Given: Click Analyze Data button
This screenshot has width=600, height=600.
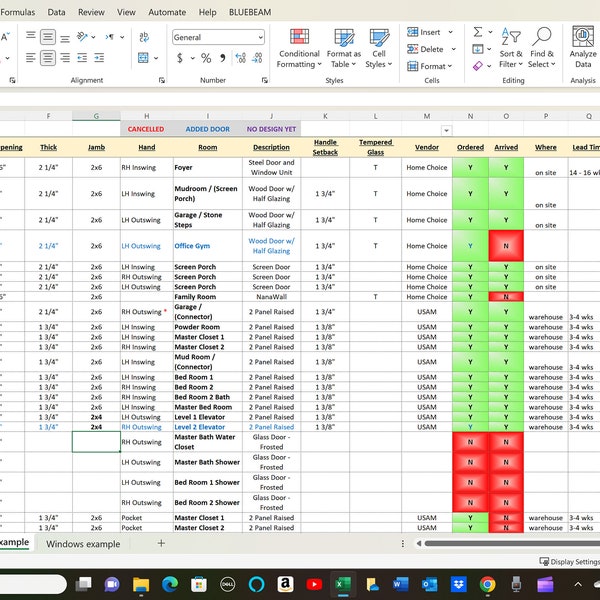Looking at the screenshot, I should (x=583, y=47).
